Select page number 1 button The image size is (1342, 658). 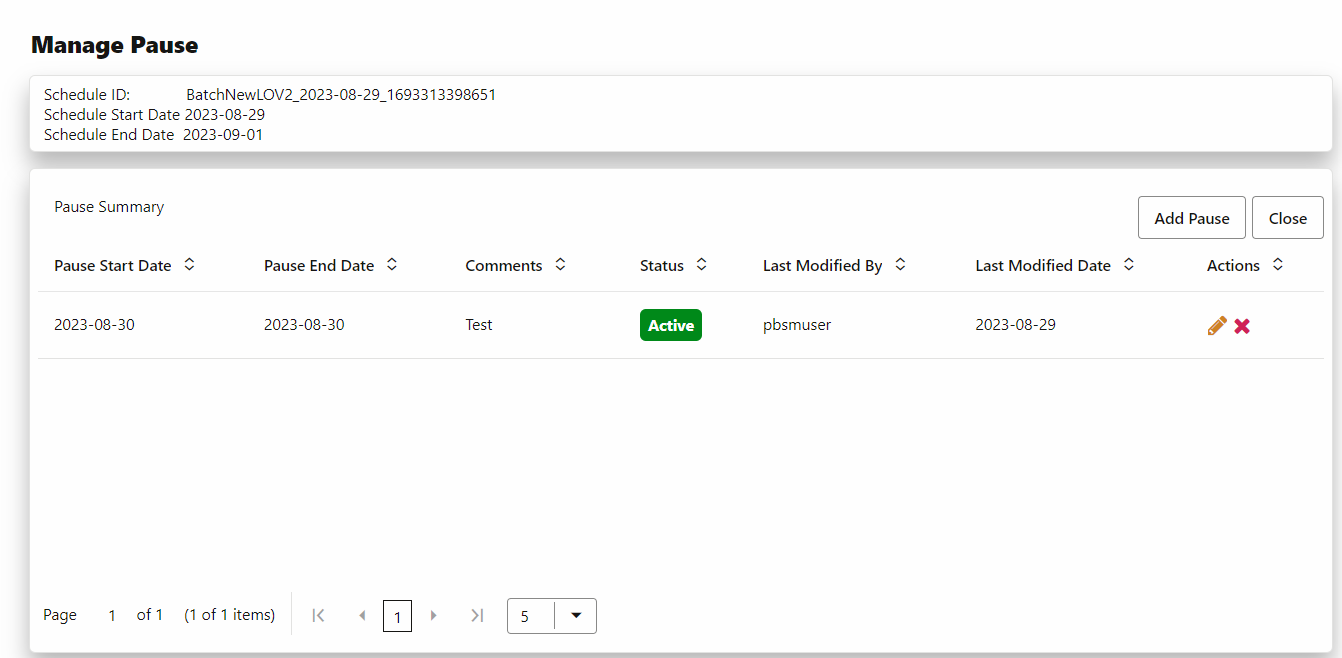[397, 616]
